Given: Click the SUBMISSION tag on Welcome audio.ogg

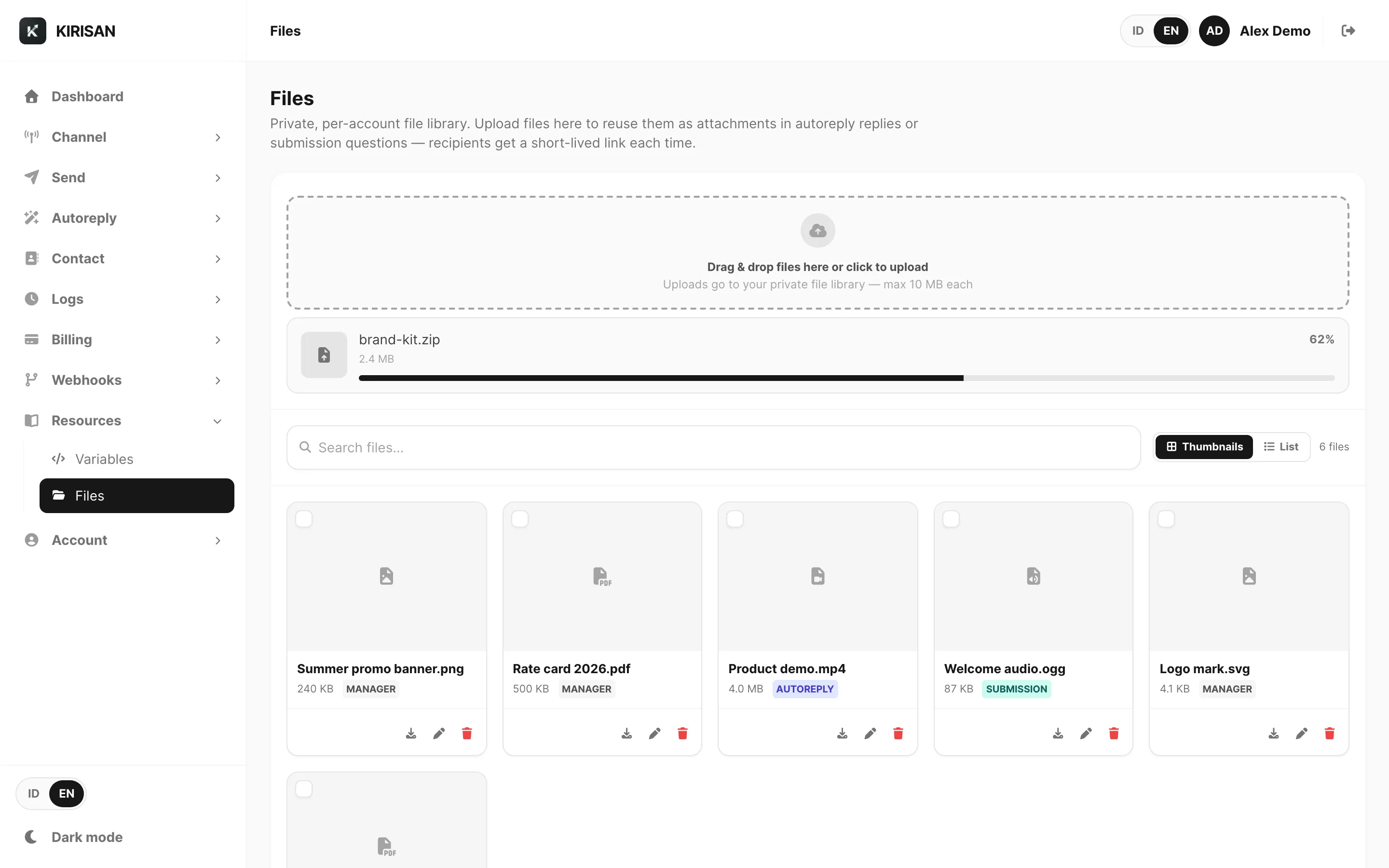Looking at the screenshot, I should [1016, 689].
